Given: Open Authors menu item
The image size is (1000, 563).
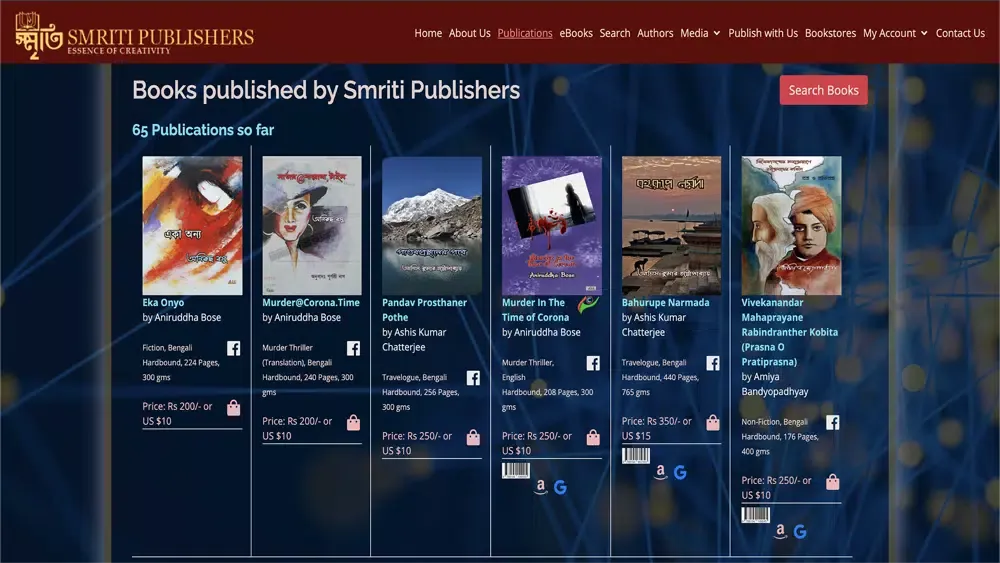Looking at the screenshot, I should point(655,33).
